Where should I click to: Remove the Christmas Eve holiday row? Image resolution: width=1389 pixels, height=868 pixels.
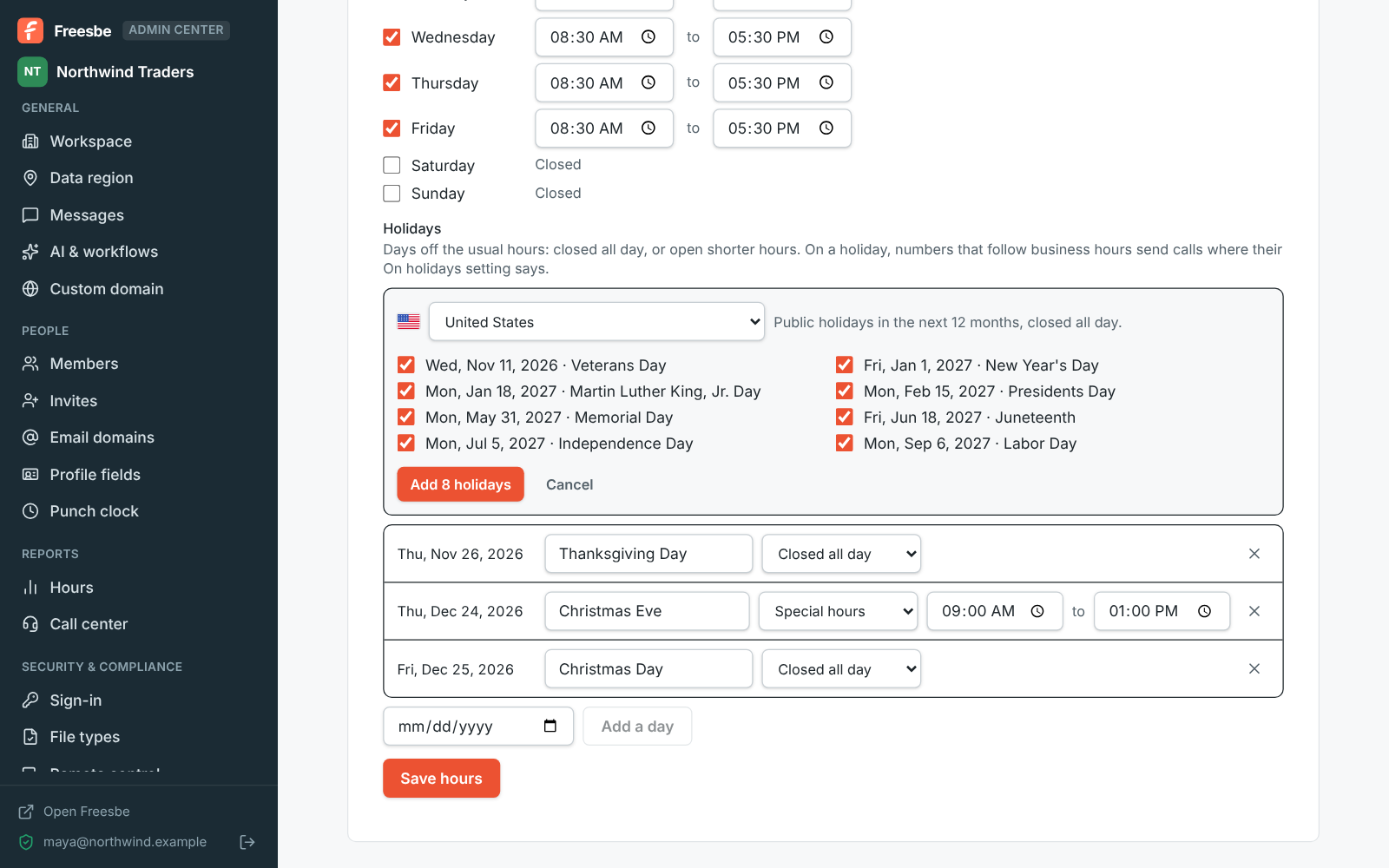click(1254, 611)
